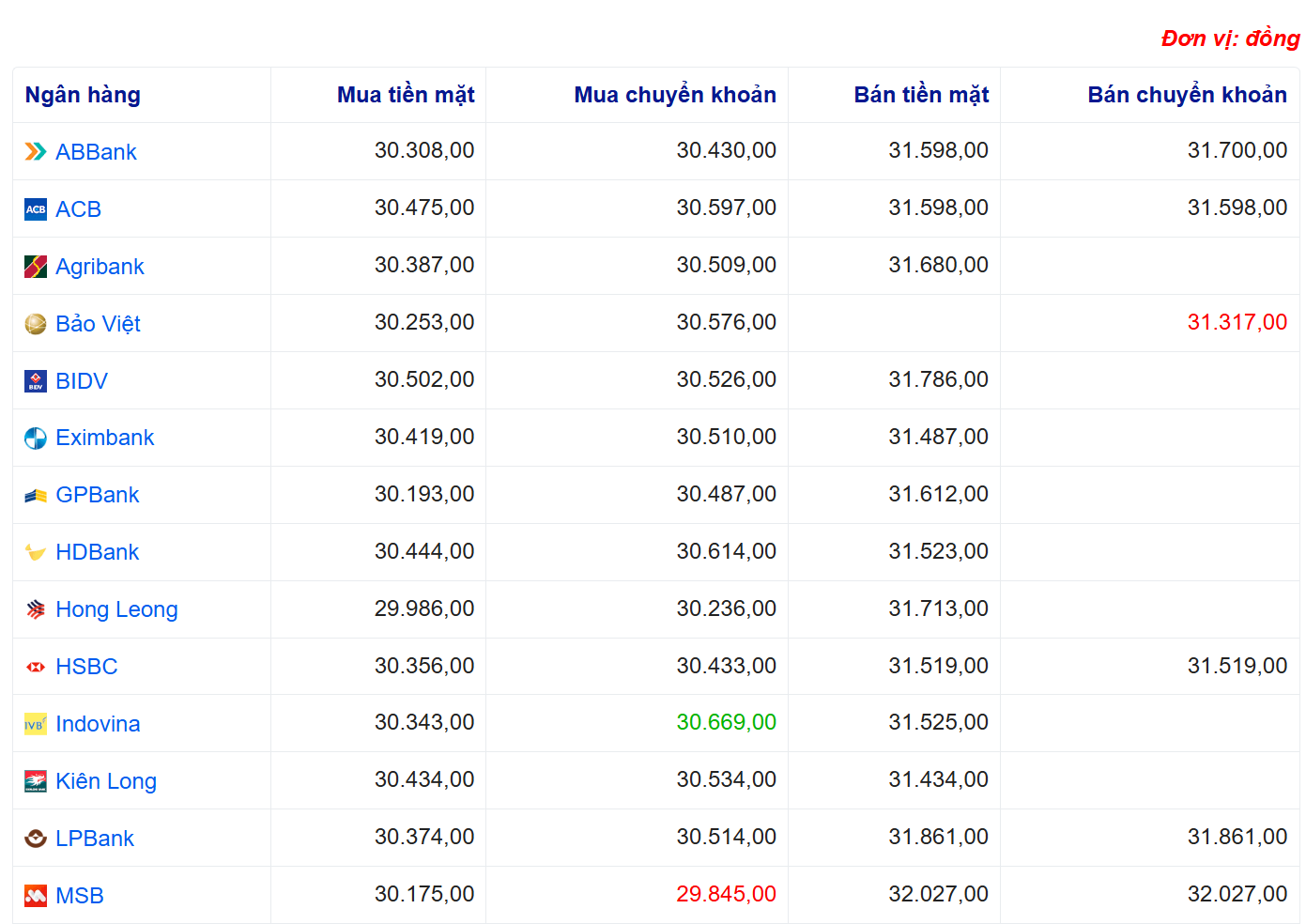Image resolution: width=1306 pixels, height=924 pixels.
Task: Open the Indovina bank link
Action: pyautogui.click(x=98, y=724)
